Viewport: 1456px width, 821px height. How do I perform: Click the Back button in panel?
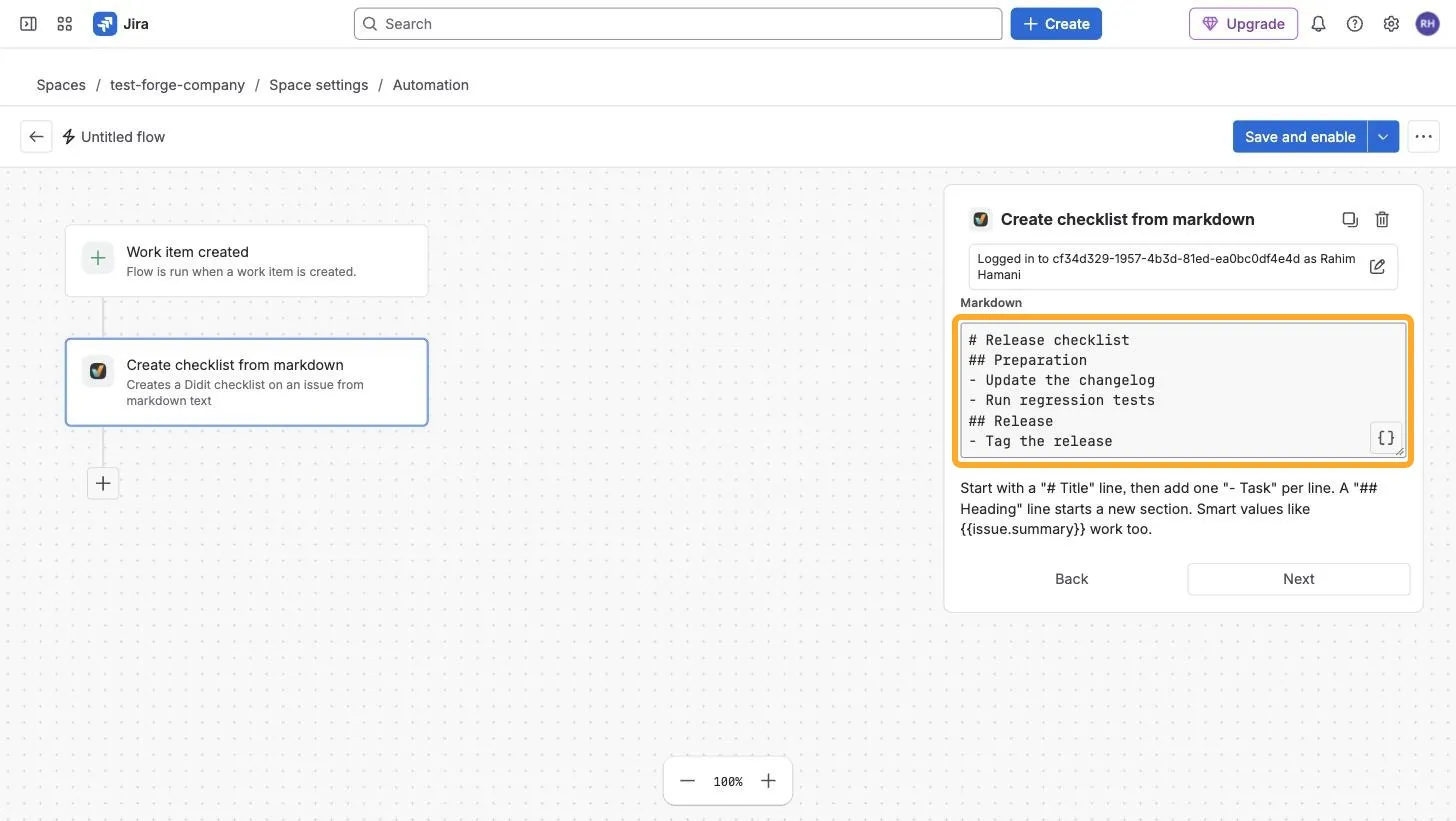point(1071,579)
